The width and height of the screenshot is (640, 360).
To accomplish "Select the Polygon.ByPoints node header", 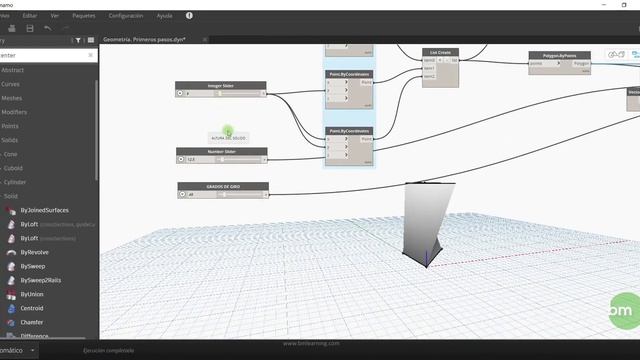I will 560,55.
